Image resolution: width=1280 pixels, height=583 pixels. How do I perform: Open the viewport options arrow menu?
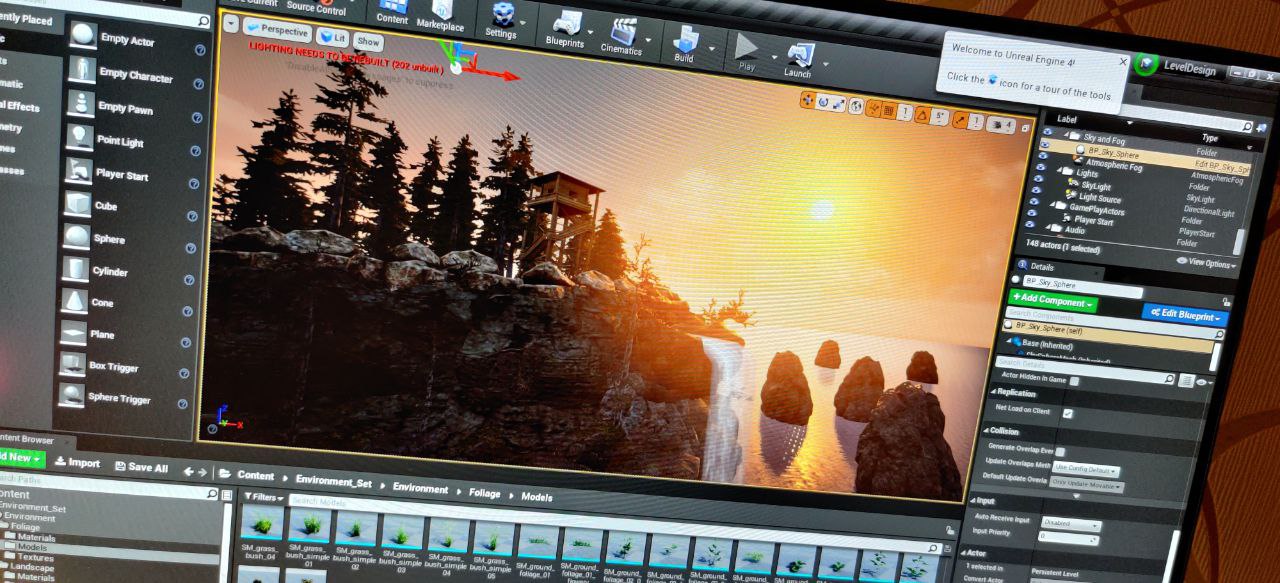[x=231, y=23]
